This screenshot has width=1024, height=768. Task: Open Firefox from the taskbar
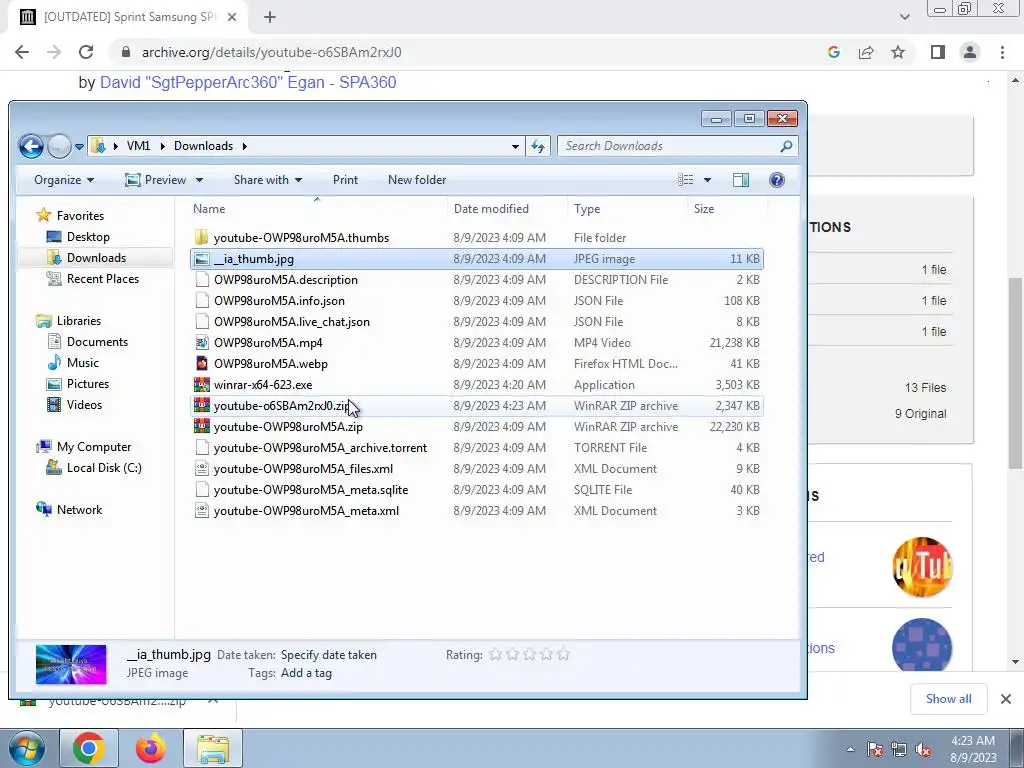click(151, 748)
